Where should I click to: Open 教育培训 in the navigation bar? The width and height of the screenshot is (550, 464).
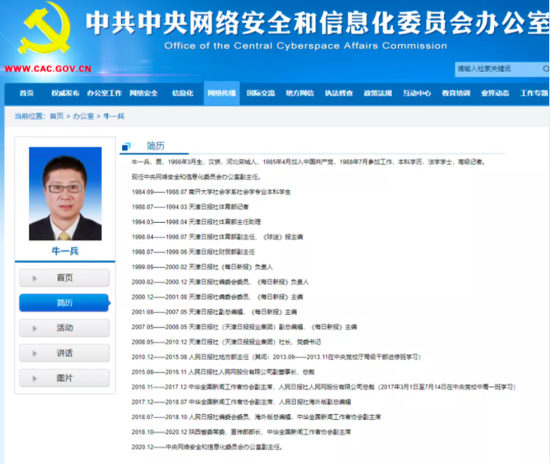pyautogui.click(x=456, y=93)
